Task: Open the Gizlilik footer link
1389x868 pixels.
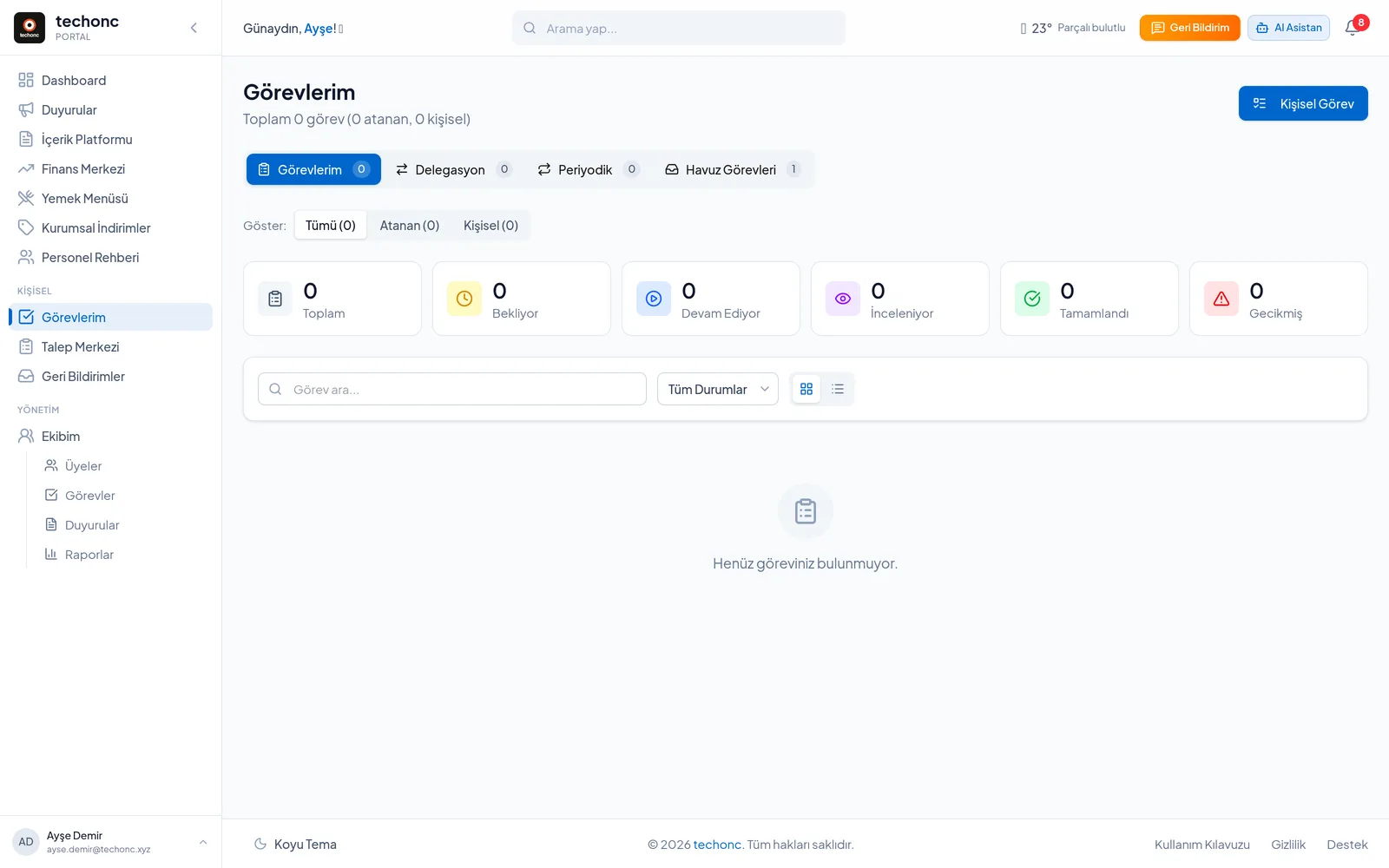Action: coord(1288,845)
